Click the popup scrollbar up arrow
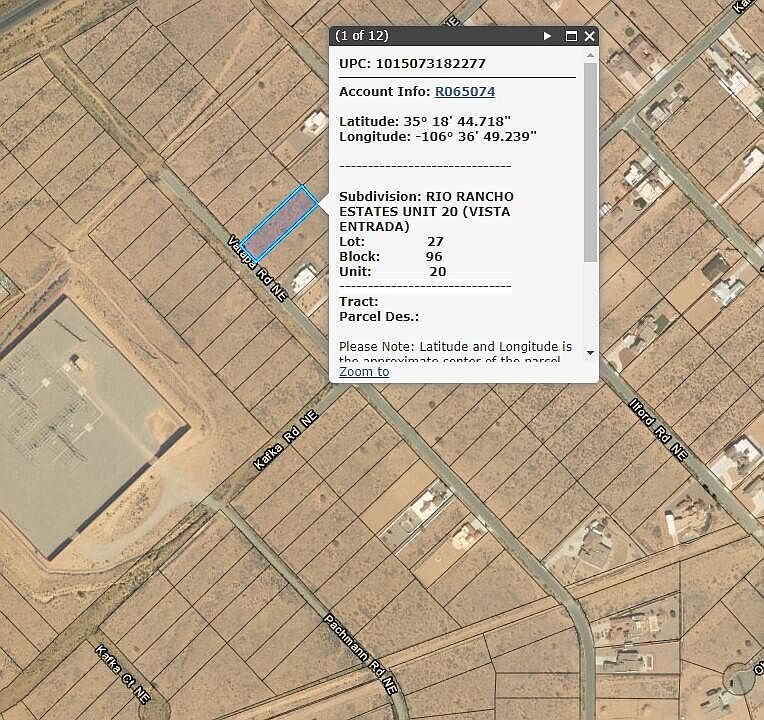 590,56
